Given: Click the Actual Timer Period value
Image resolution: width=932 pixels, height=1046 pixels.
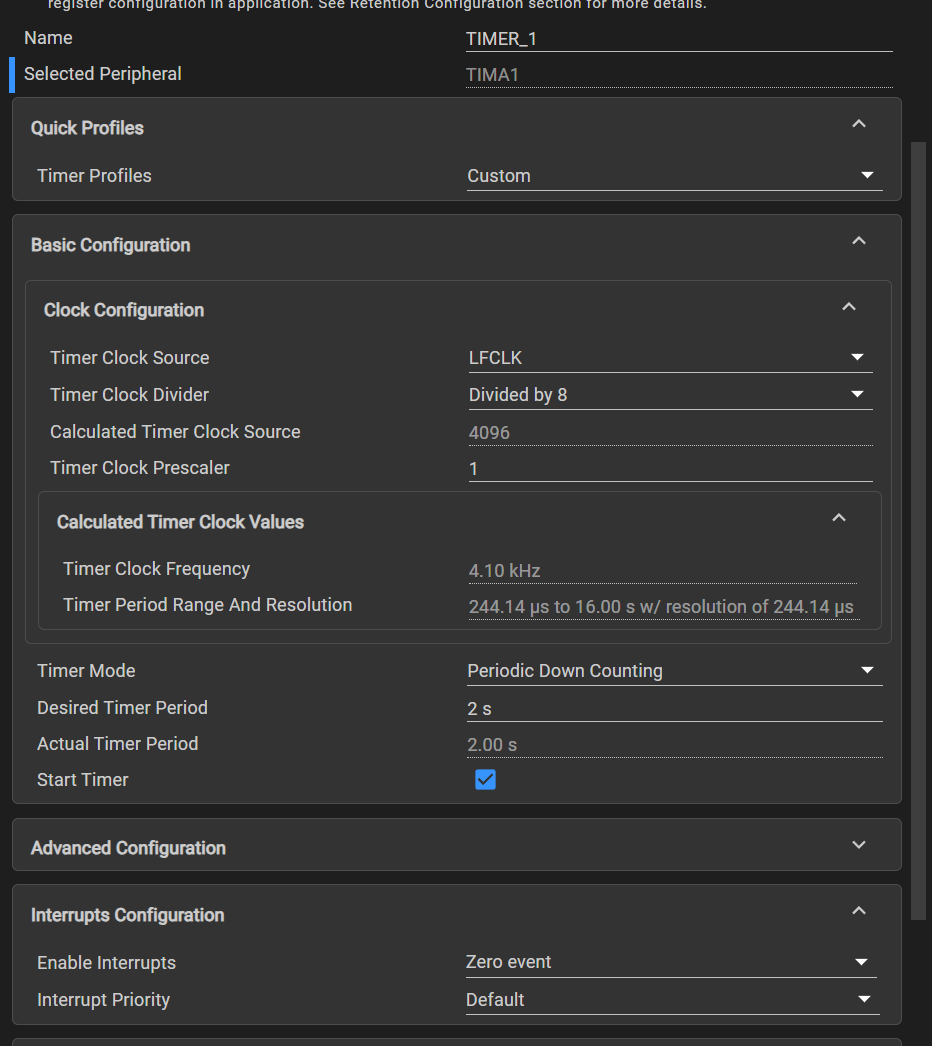Looking at the screenshot, I should pyautogui.click(x=674, y=745).
